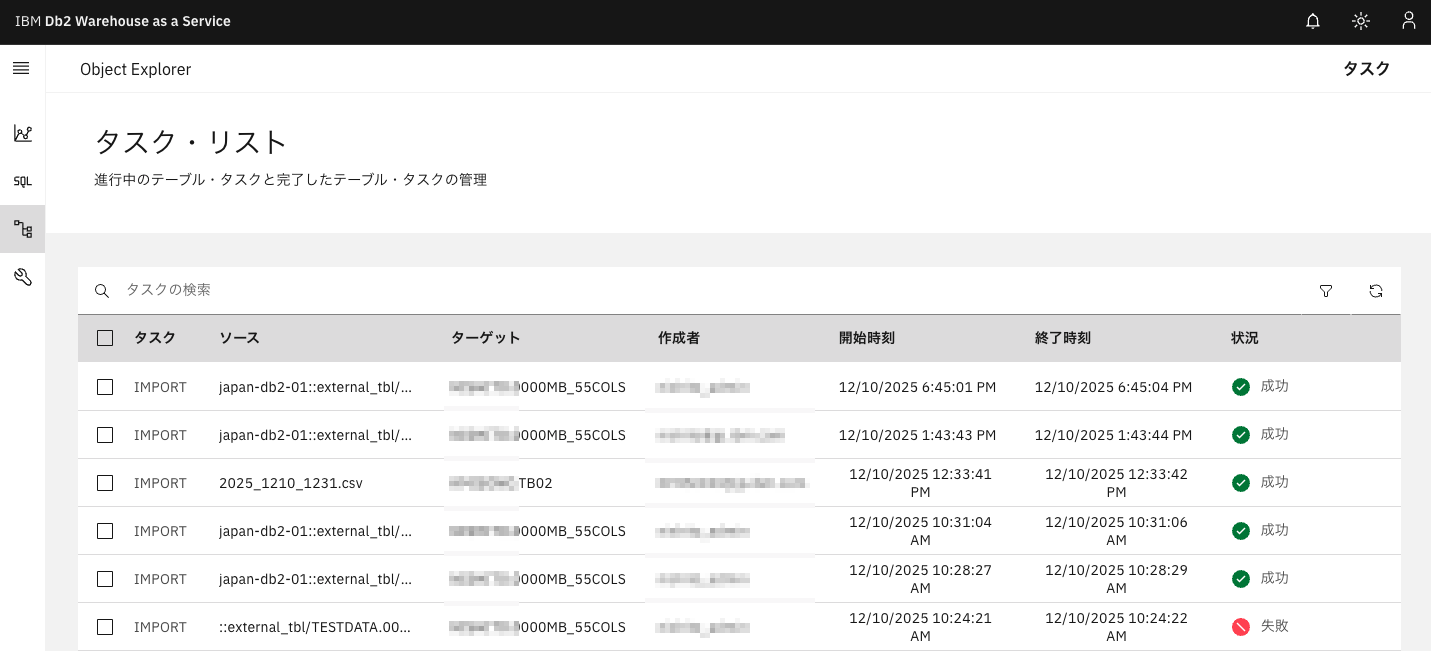The height and width of the screenshot is (651, 1431).
Task: Click the red failure icon for 10:24:21 task
Action: 1241,627
